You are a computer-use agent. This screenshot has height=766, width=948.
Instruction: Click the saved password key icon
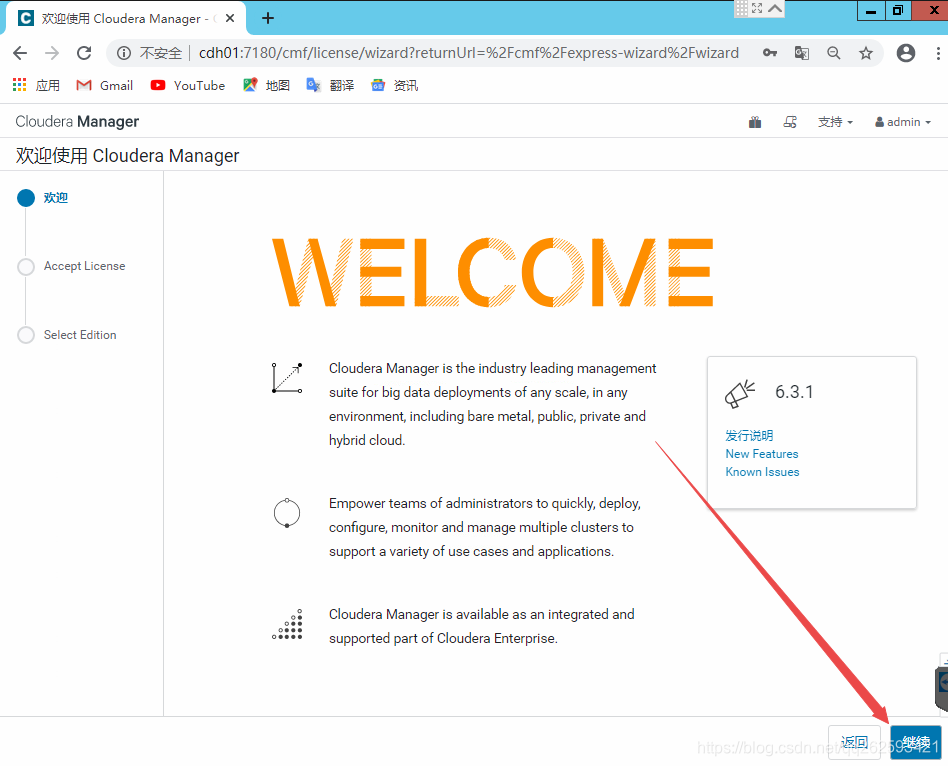pos(770,53)
